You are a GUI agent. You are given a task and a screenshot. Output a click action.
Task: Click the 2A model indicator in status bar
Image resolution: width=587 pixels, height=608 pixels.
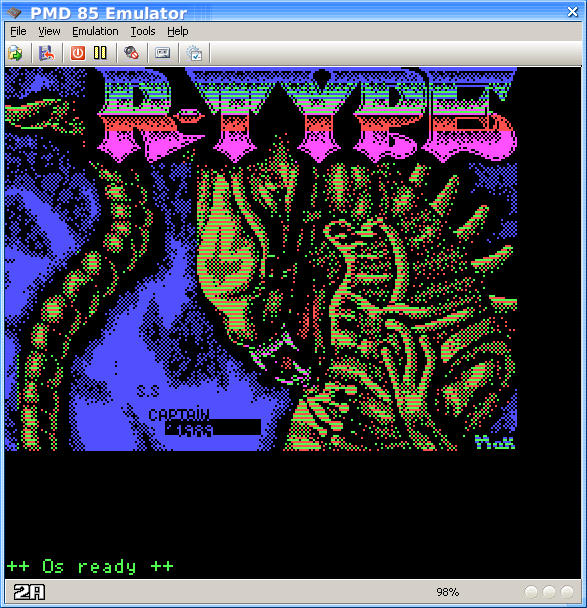29,592
